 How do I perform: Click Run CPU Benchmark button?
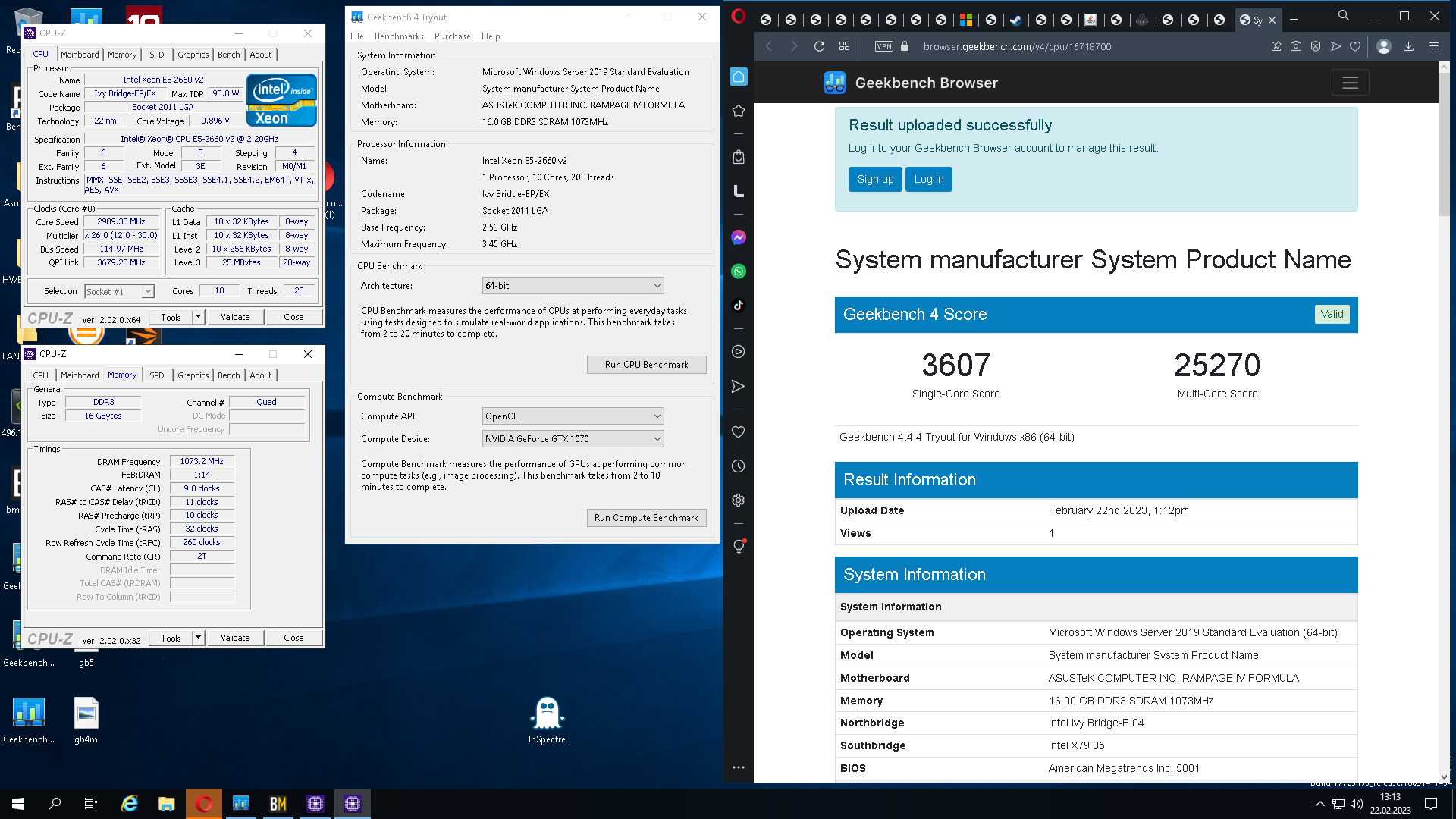pos(646,365)
